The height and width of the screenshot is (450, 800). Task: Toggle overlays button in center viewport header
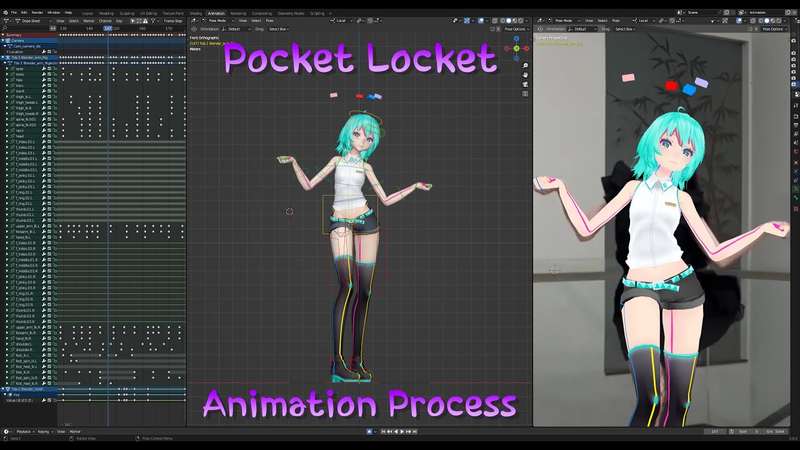click(481, 21)
